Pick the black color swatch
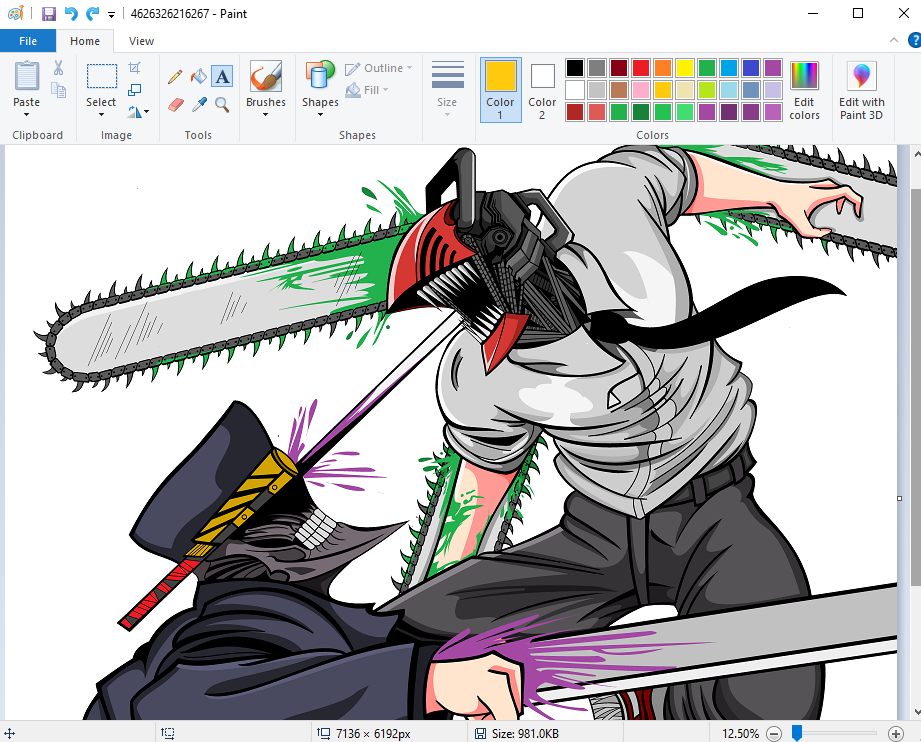 pyautogui.click(x=575, y=68)
